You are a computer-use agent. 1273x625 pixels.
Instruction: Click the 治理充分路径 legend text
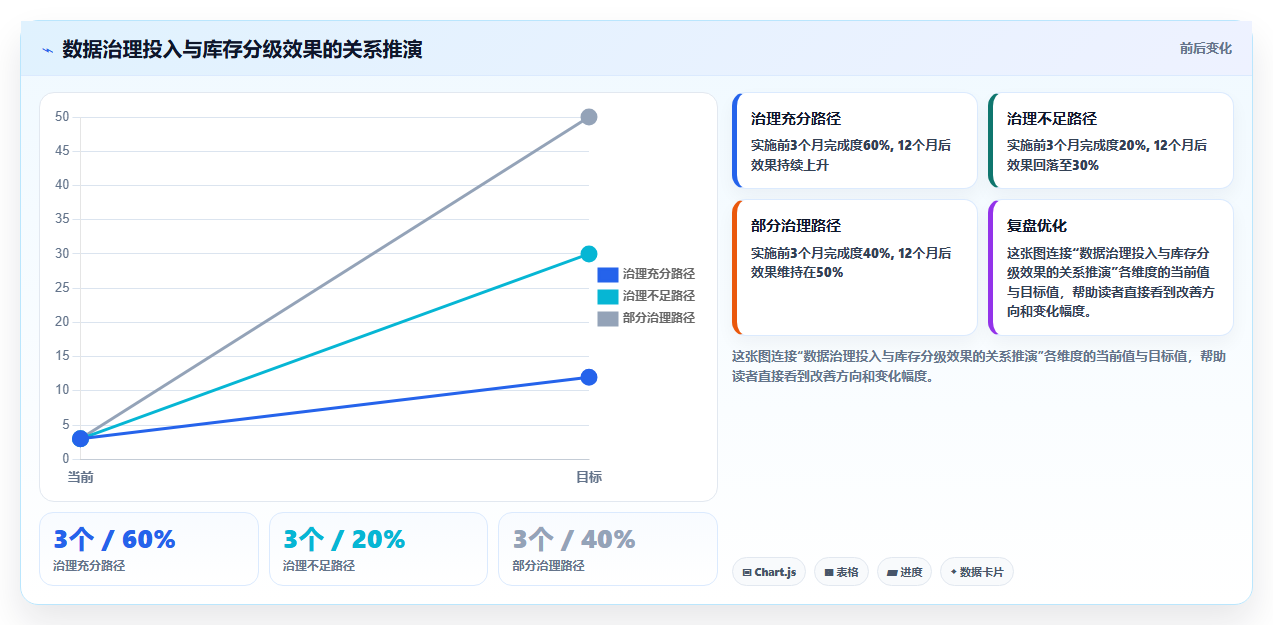[659, 274]
